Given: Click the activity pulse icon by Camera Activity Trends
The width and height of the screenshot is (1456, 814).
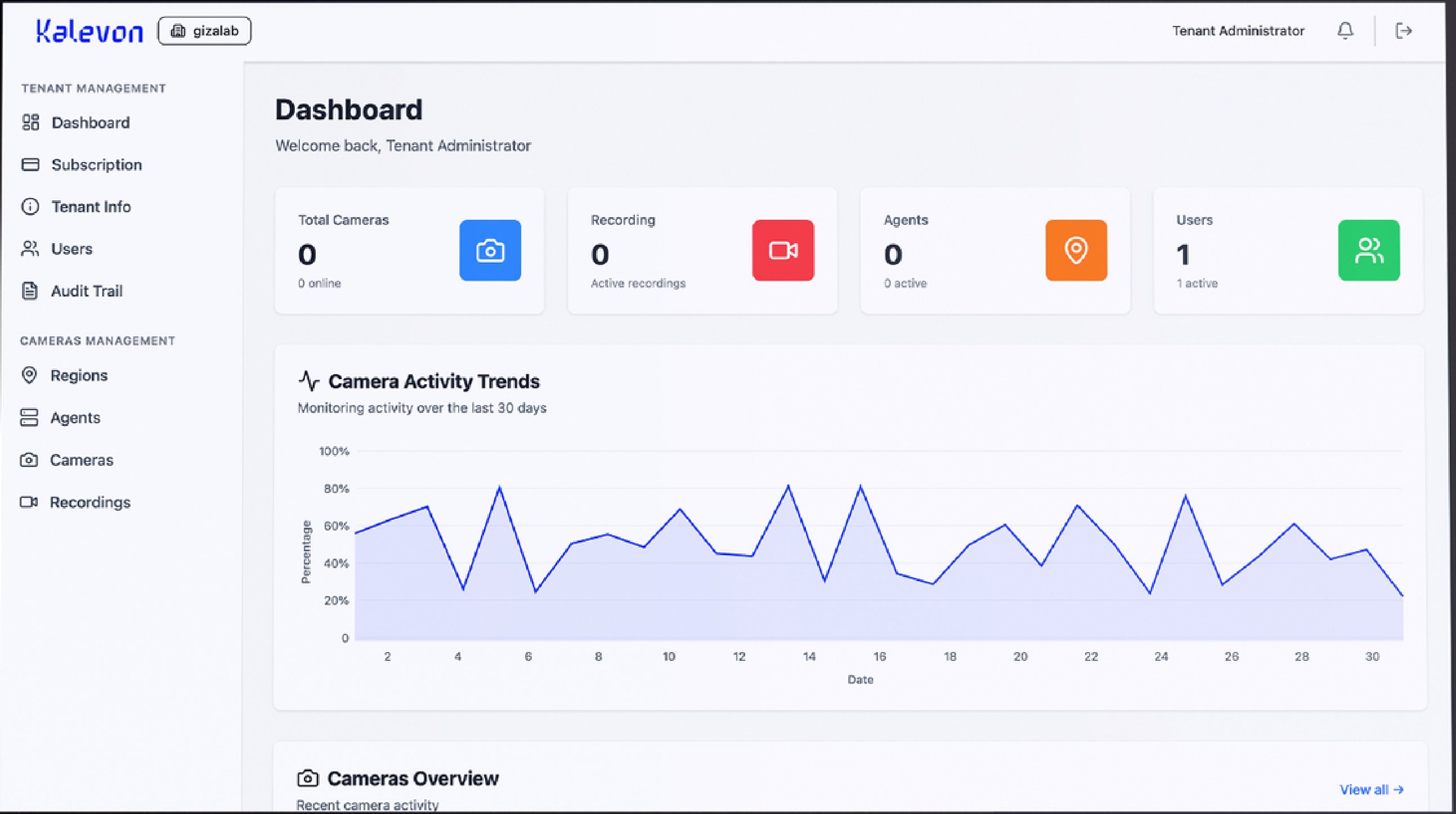Looking at the screenshot, I should coord(309,381).
